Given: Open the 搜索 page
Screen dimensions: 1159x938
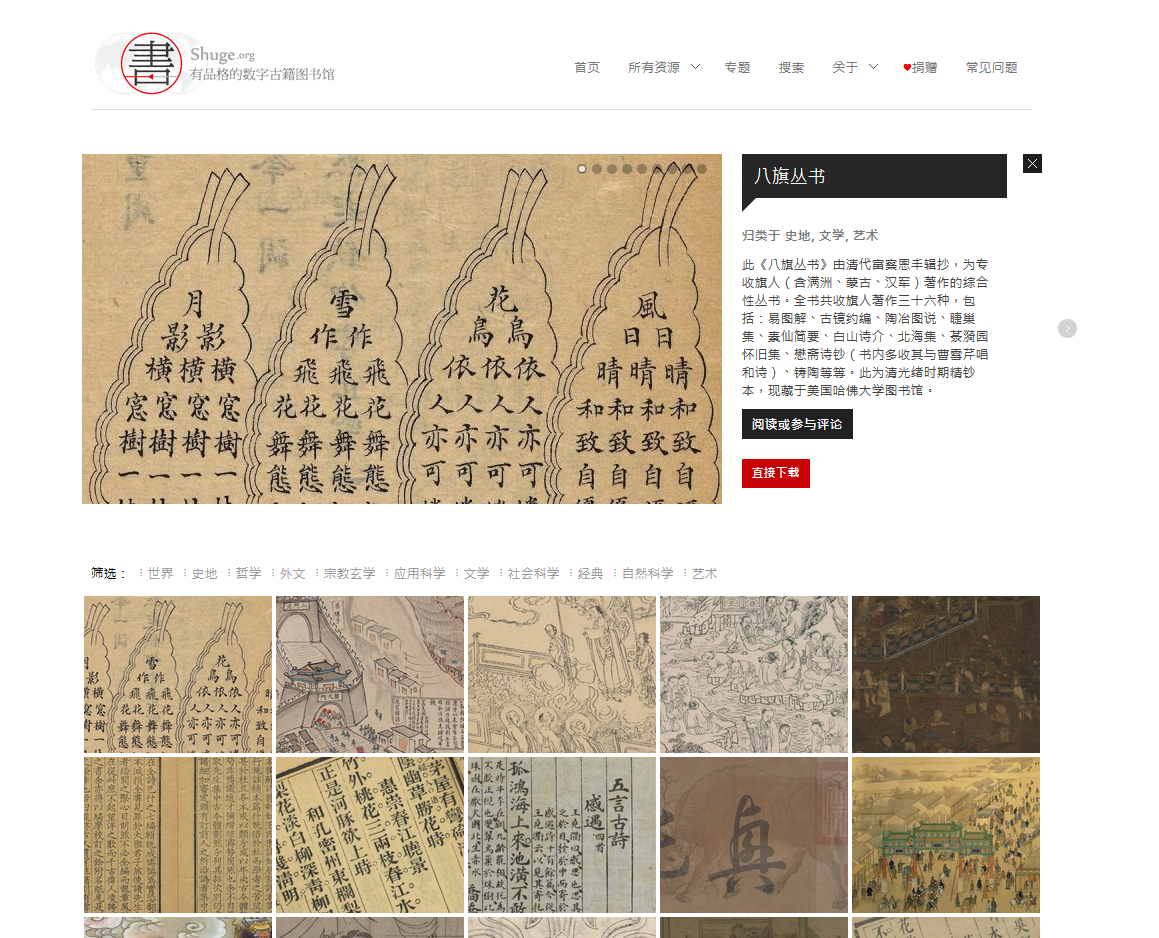Looking at the screenshot, I should 791,67.
